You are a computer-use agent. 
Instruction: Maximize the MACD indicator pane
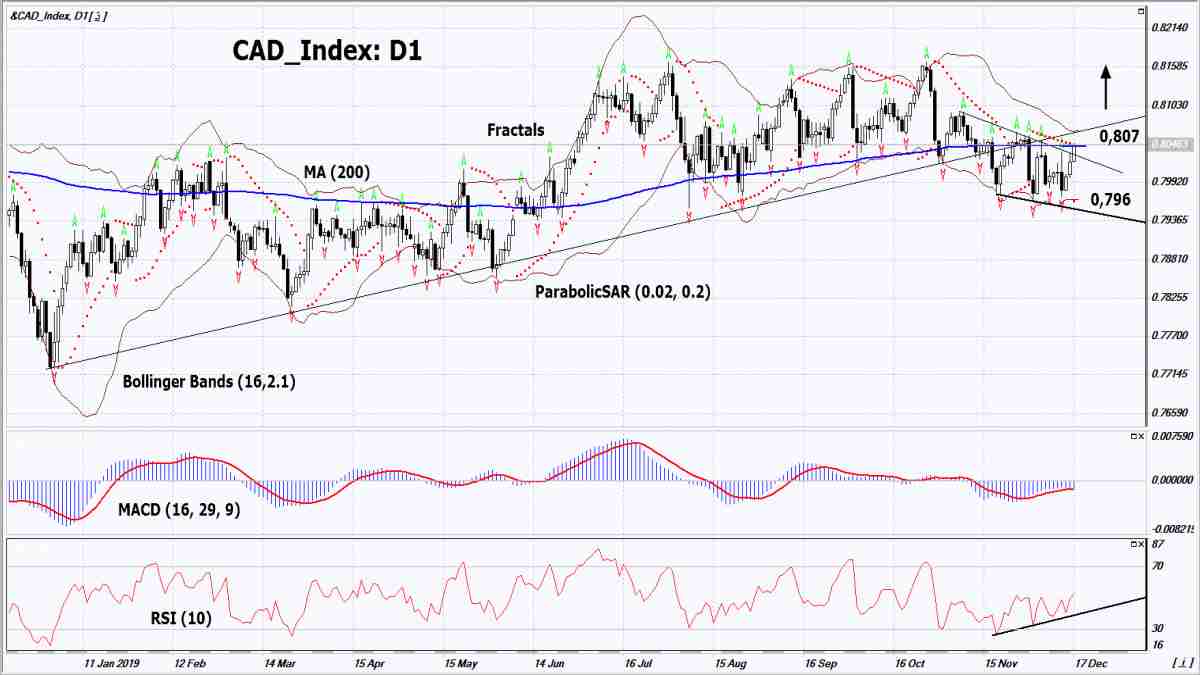click(1134, 436)
